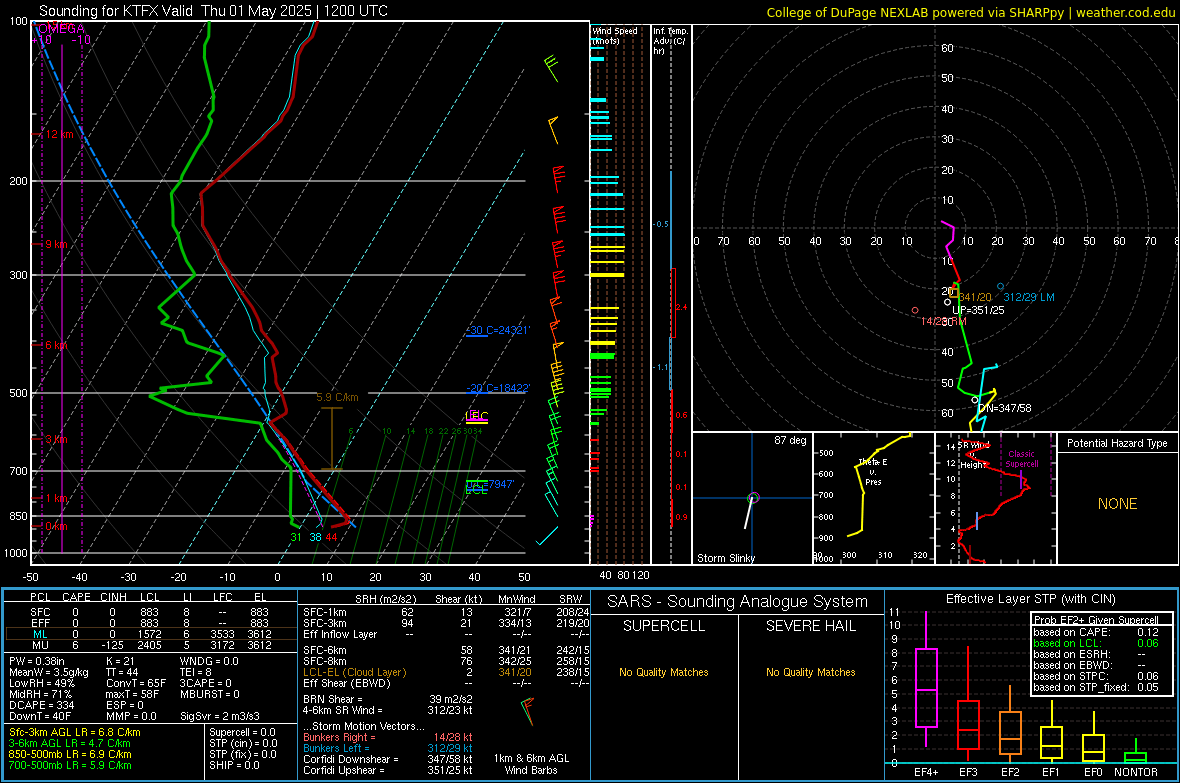Click '1km & 6km AGL Wind Barbs' caption
The image size is (1180, 783).
(531, 764)
